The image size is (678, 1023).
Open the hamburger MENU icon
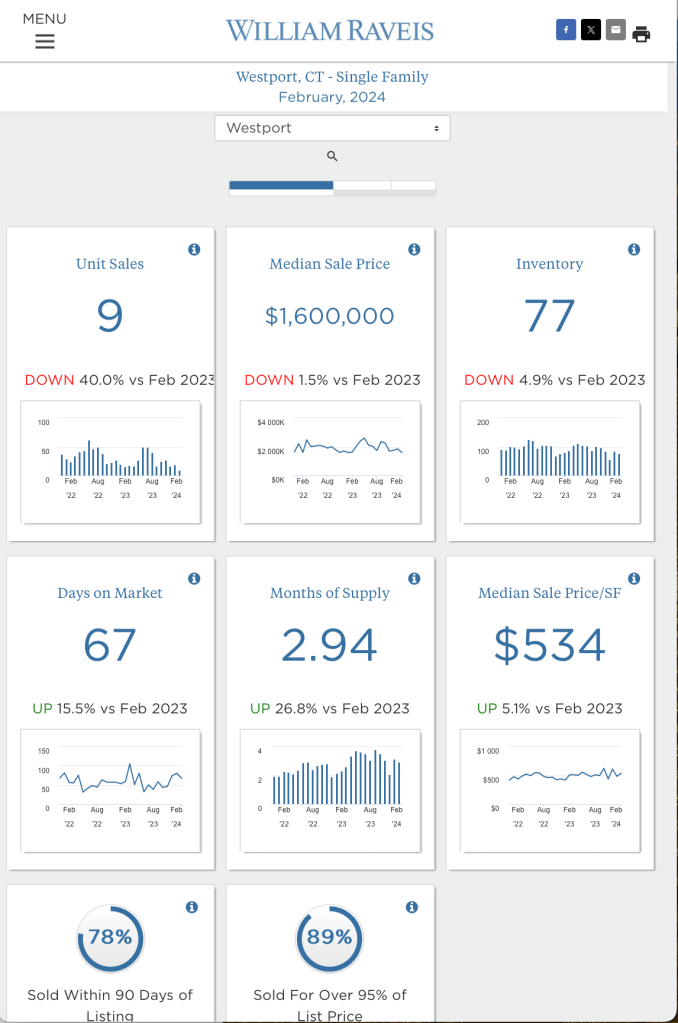click(x=45, y=41)
